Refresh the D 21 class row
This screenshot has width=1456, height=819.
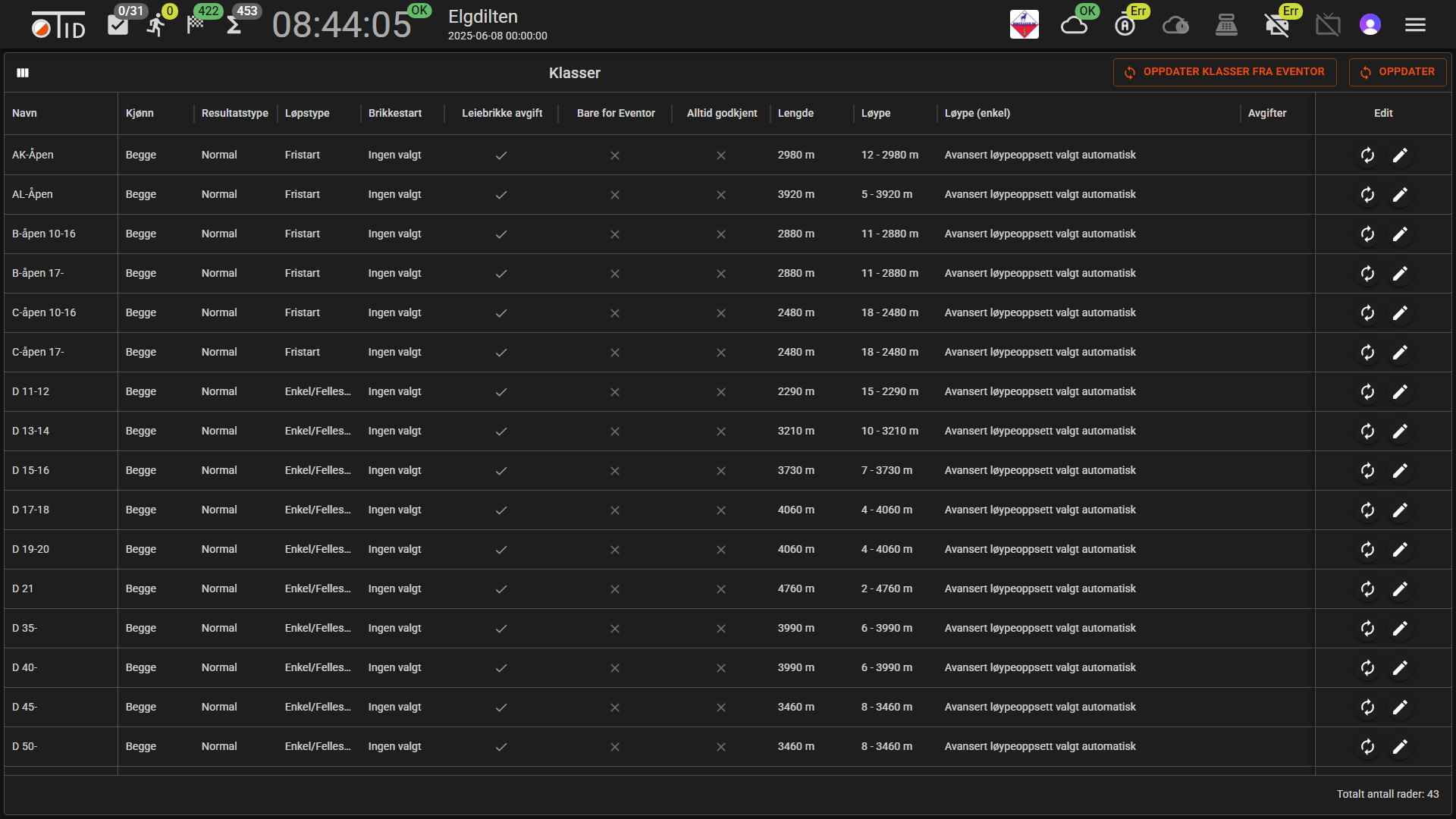(1367, 589)
